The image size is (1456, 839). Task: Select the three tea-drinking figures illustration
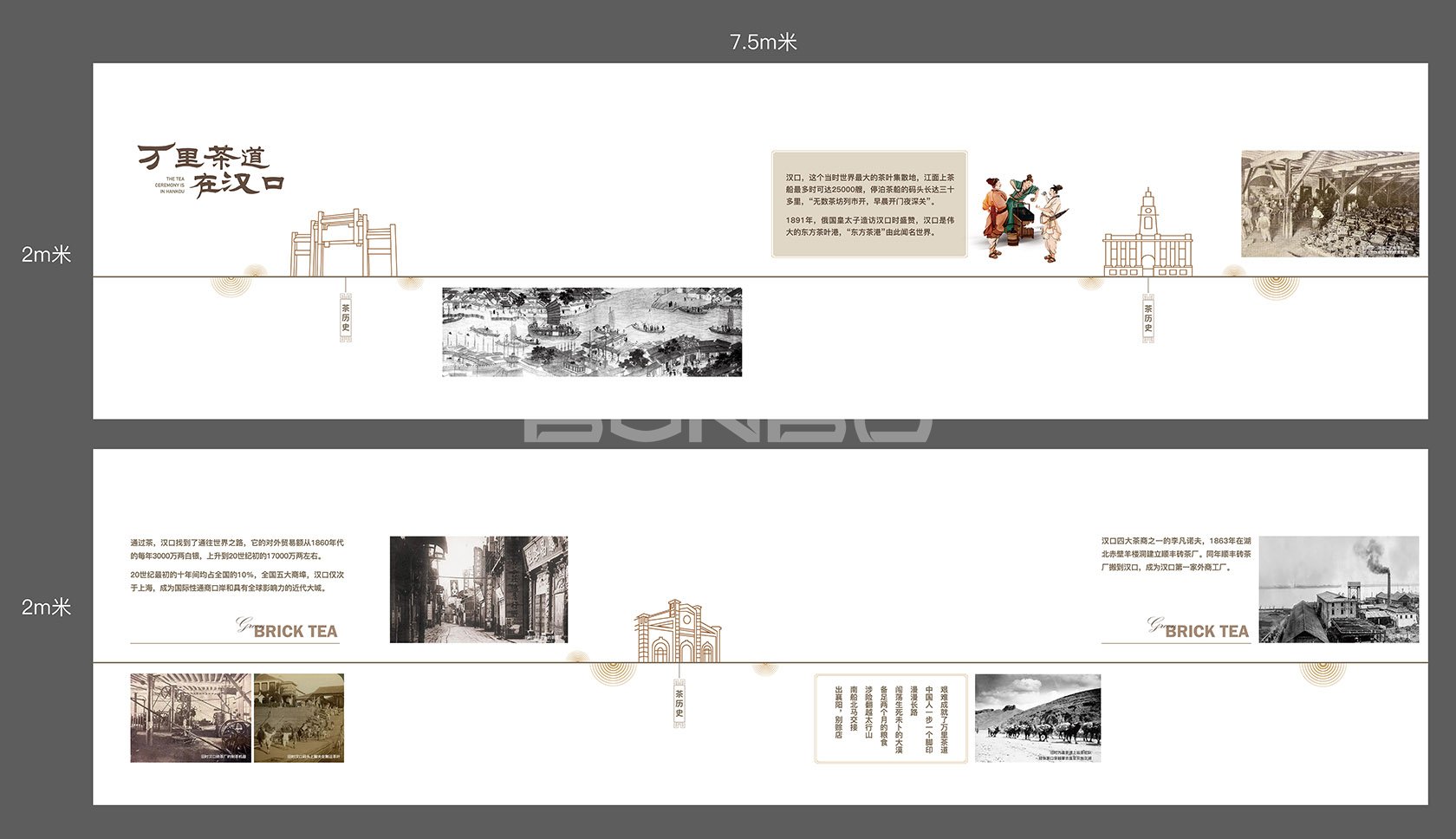point(1023,217)
